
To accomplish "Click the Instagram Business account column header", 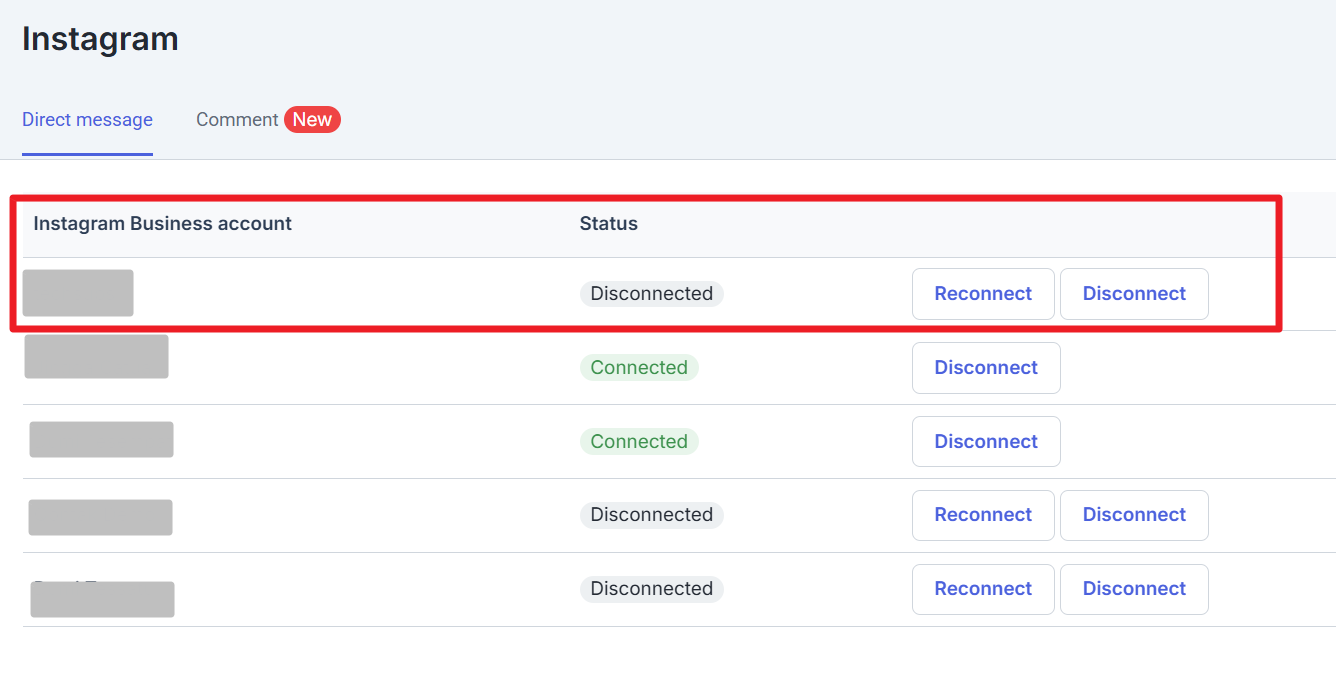I will [162, 224].
